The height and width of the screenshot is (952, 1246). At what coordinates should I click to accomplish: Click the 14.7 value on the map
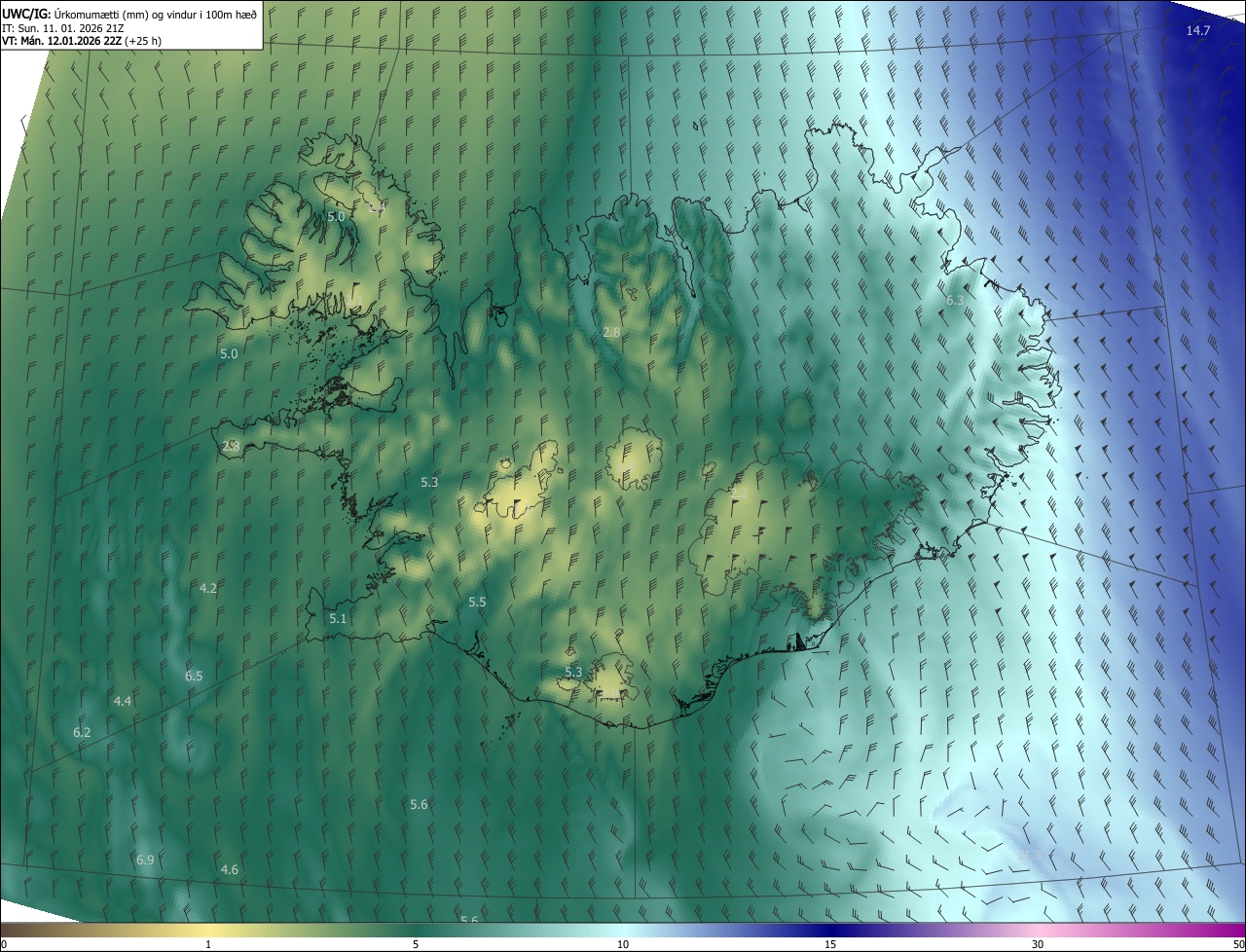click(1197, 31)
